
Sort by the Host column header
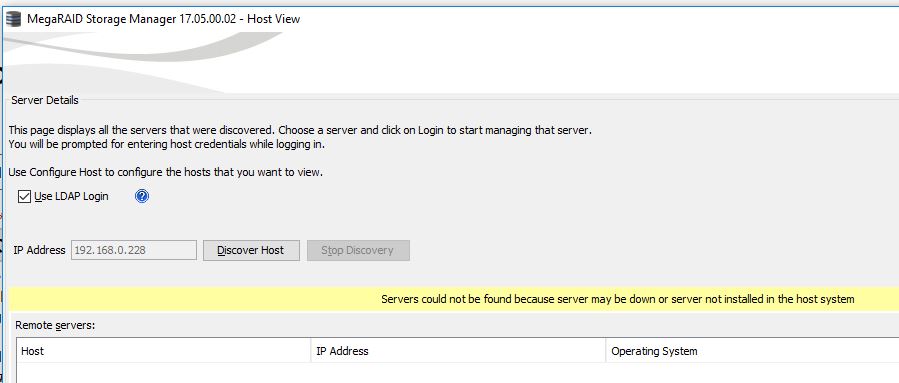[x=163, y=351]
